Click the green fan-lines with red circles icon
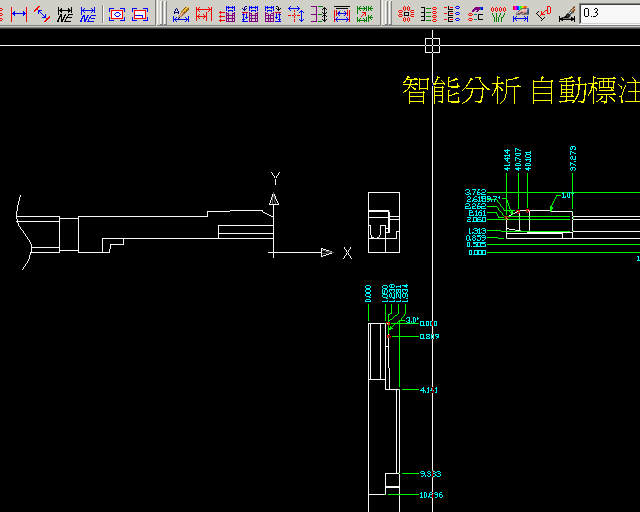This screenshot has height=512, width=640. (498, 14)
